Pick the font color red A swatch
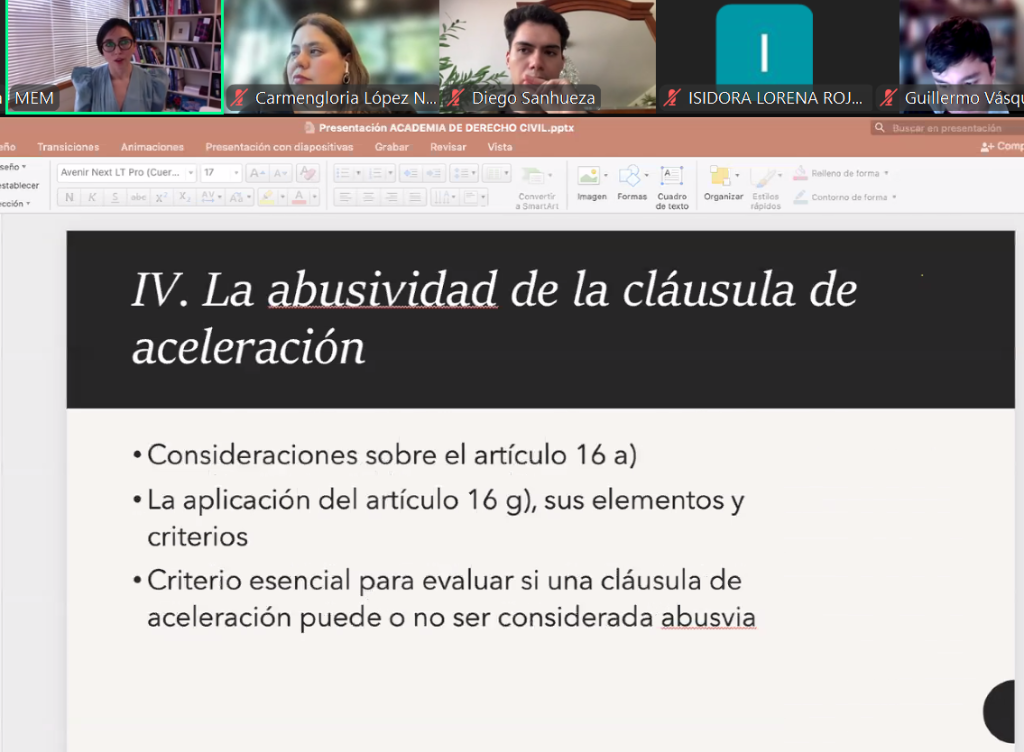Image resolution: width=1024 pixels, height=752 pixels. [298, 198]
